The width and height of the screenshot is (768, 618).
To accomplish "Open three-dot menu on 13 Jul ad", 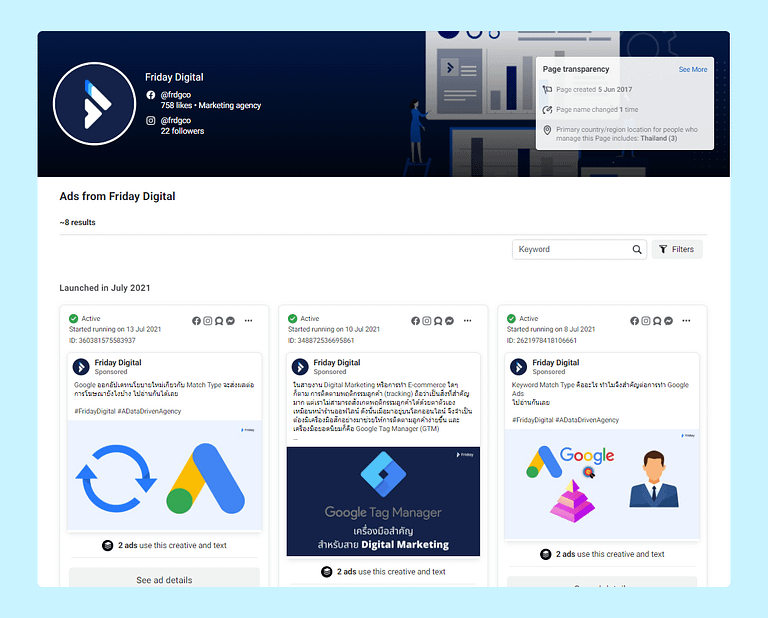I will pyautogui.click(x=248, y=321).
